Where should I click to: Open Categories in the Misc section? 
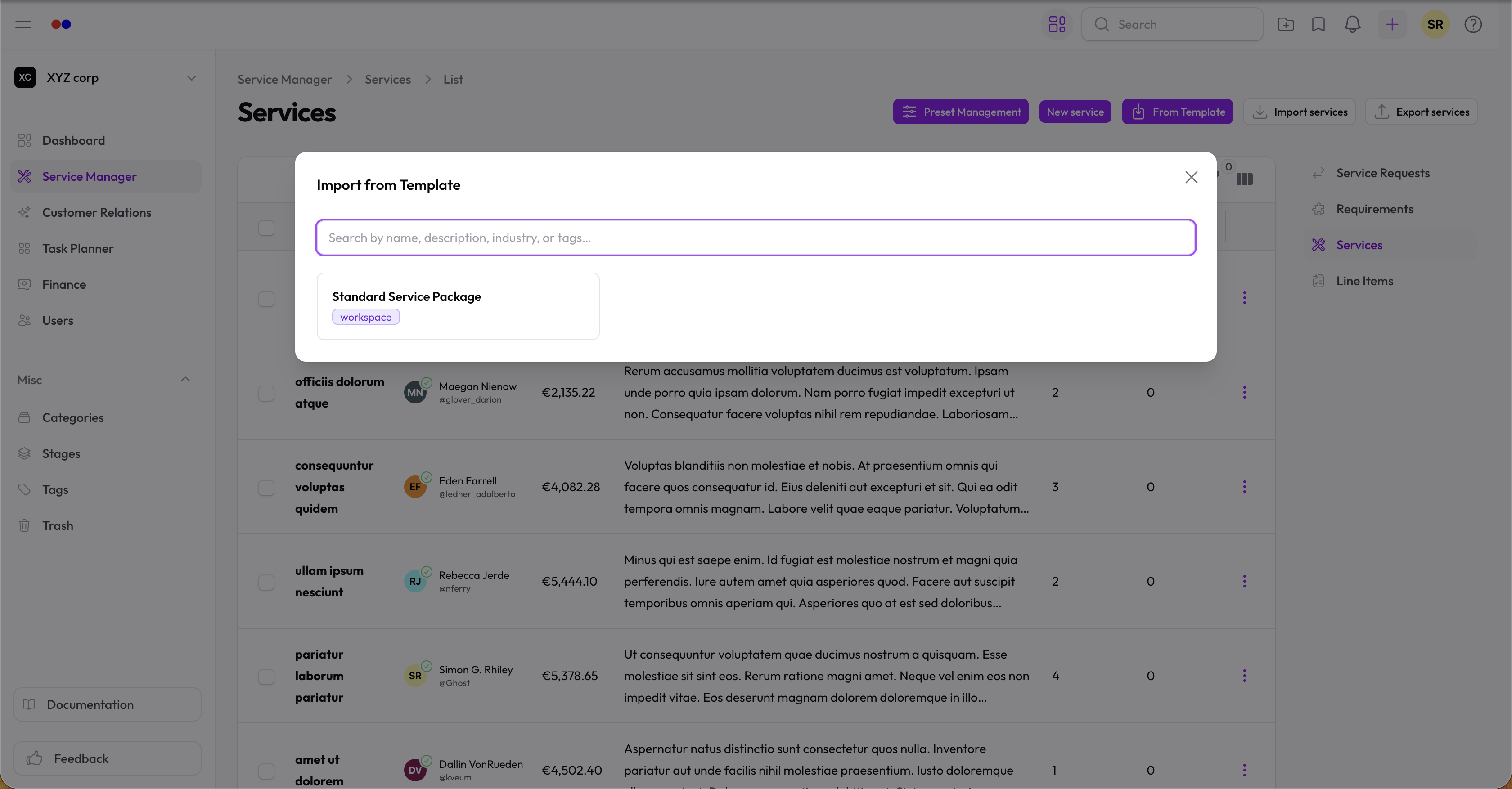106,418
